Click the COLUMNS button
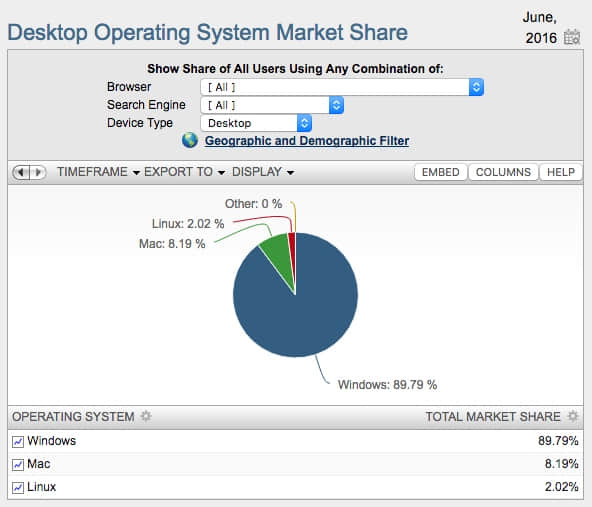This screenshot has width=592, height=507. [x=503, y=172]
